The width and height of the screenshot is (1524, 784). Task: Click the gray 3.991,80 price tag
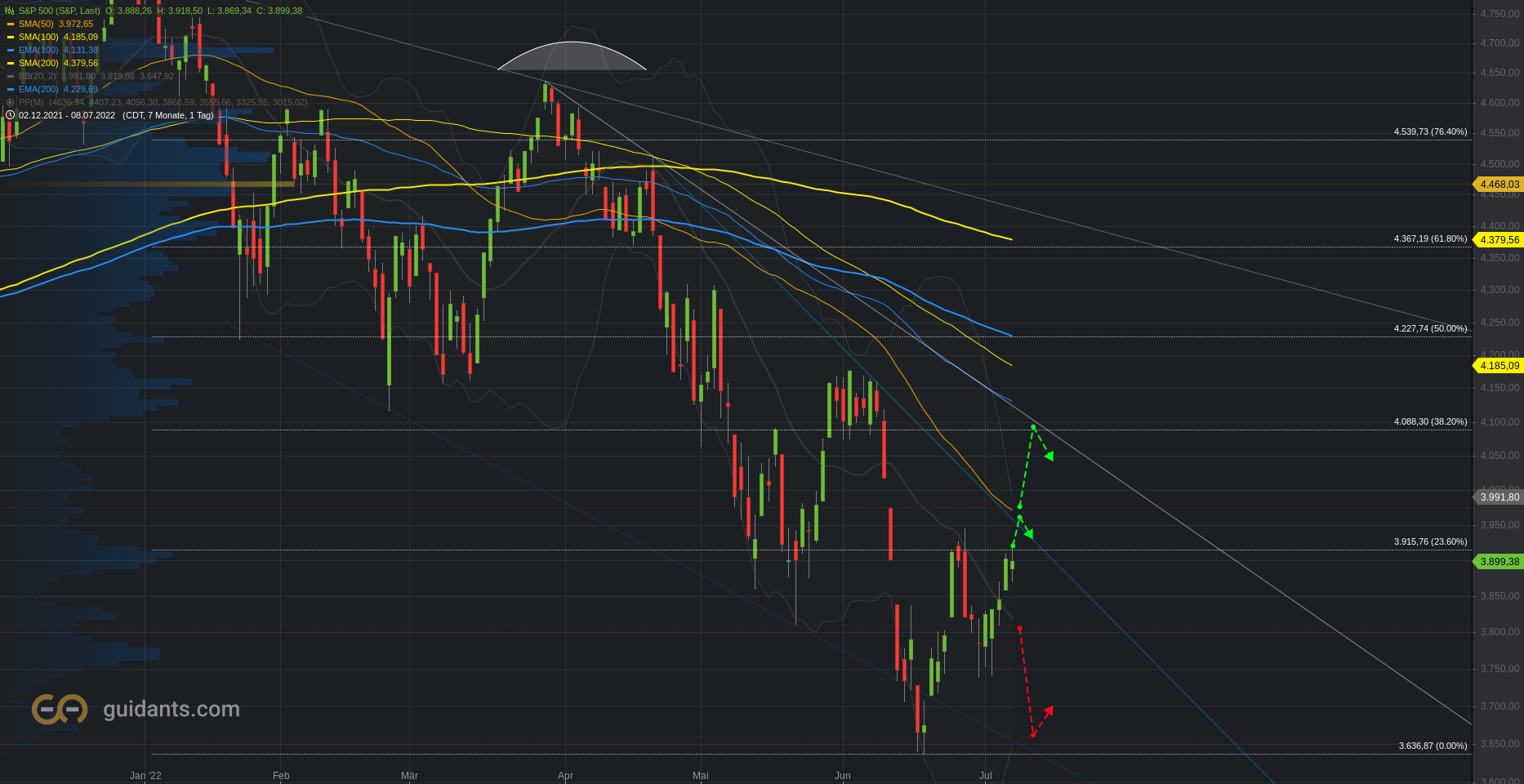[1498, 497]
